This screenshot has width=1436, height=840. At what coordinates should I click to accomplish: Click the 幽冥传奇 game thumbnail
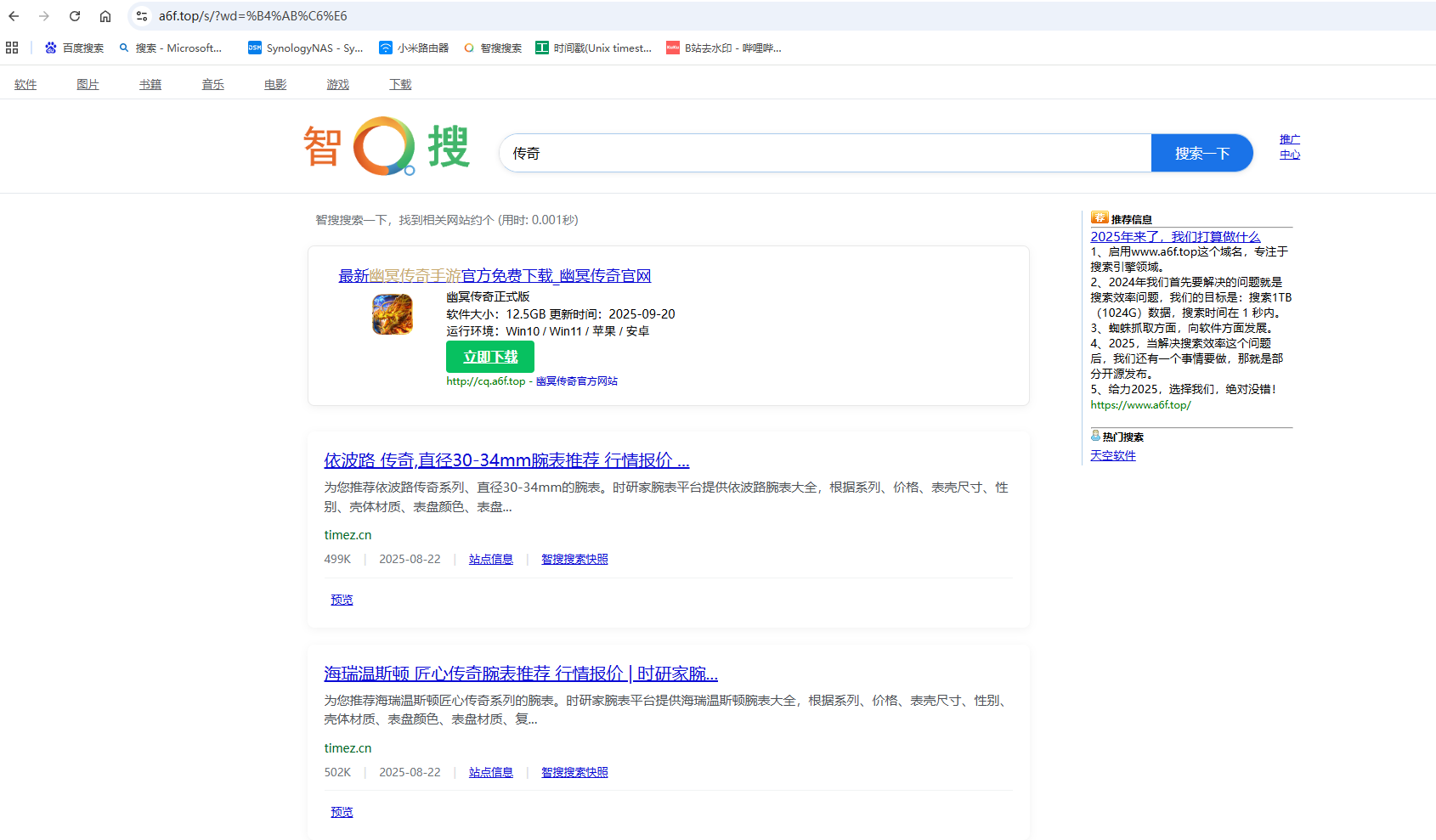393,314
